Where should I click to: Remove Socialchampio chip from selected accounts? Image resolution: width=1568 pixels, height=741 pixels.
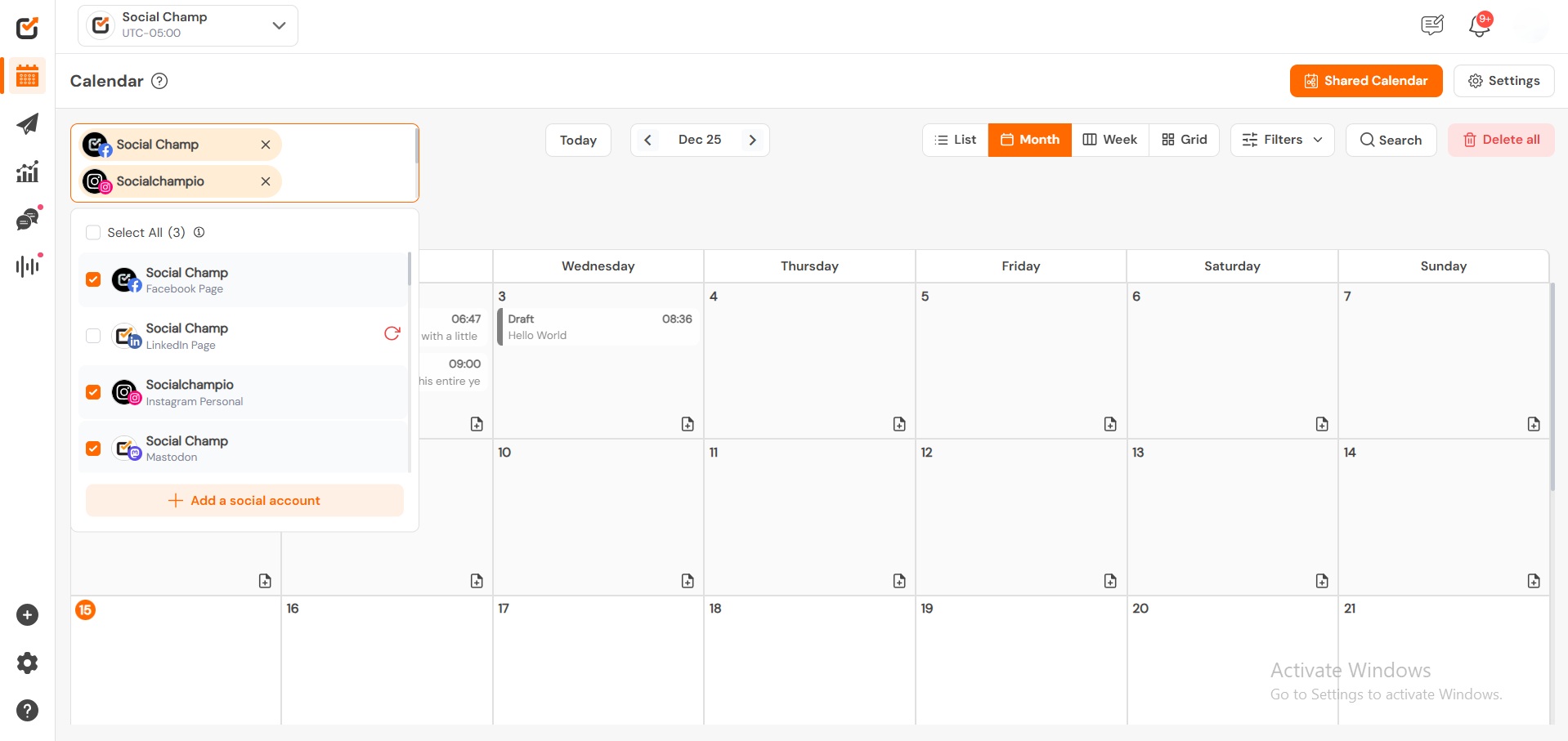(x=266, y=181)
